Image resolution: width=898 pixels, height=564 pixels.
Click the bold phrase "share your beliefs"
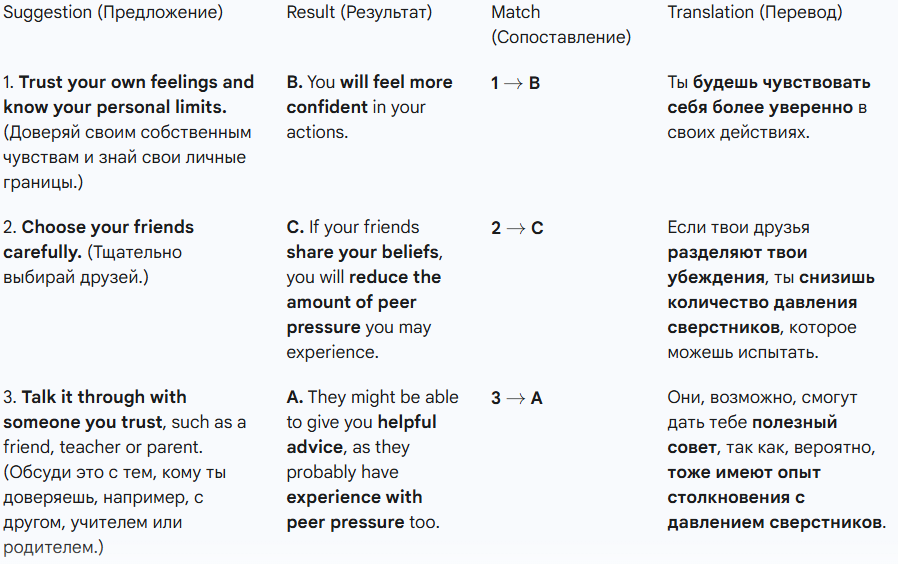pyautogui.click(x=364, y=252)
